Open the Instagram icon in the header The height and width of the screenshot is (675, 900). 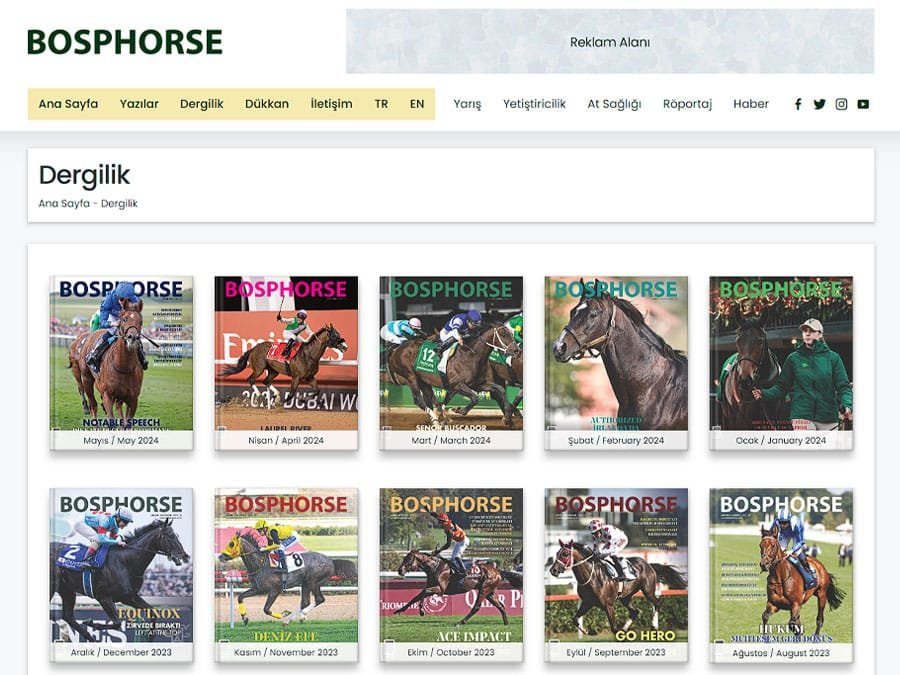841,103
